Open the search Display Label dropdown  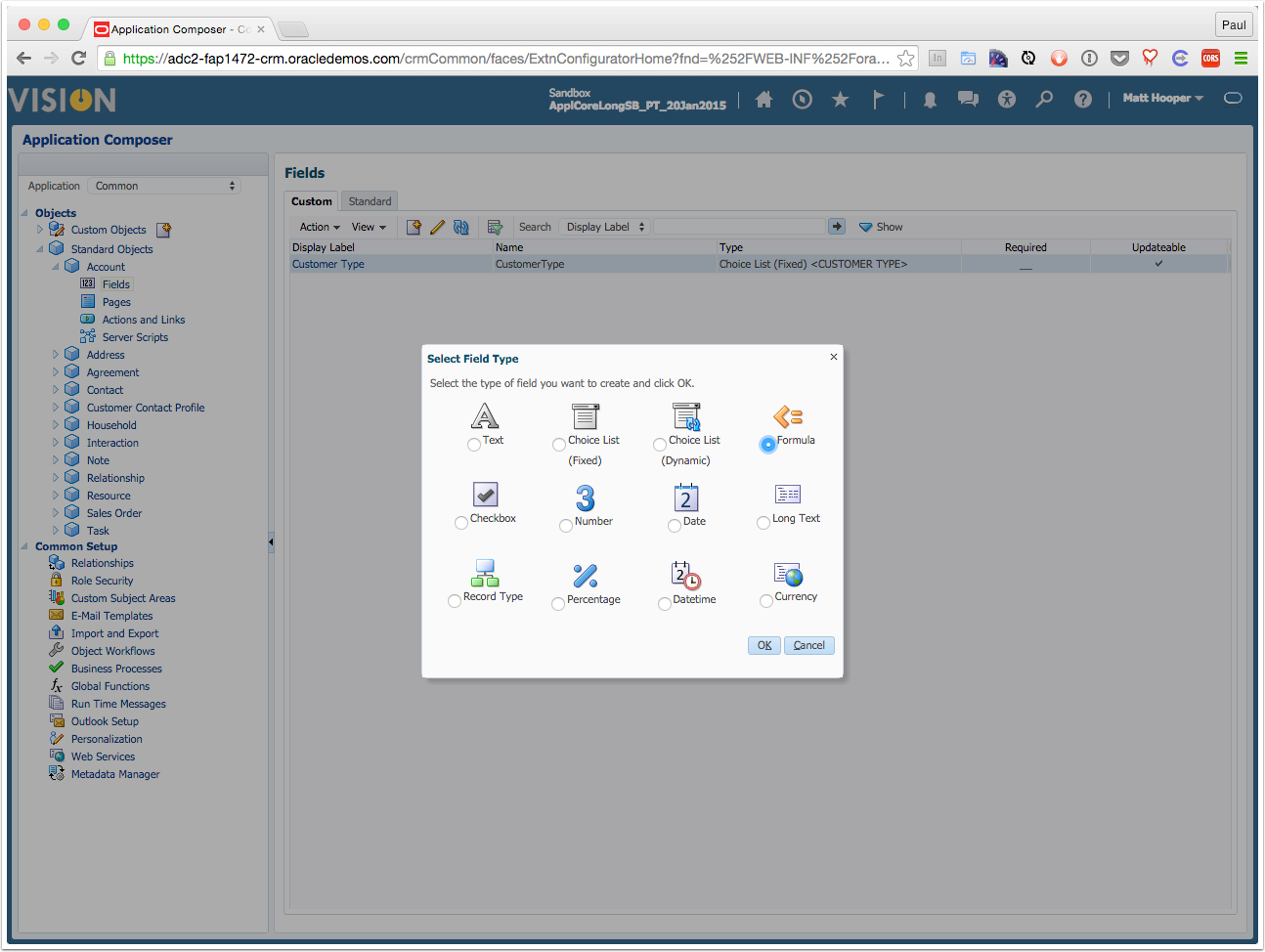605,227
